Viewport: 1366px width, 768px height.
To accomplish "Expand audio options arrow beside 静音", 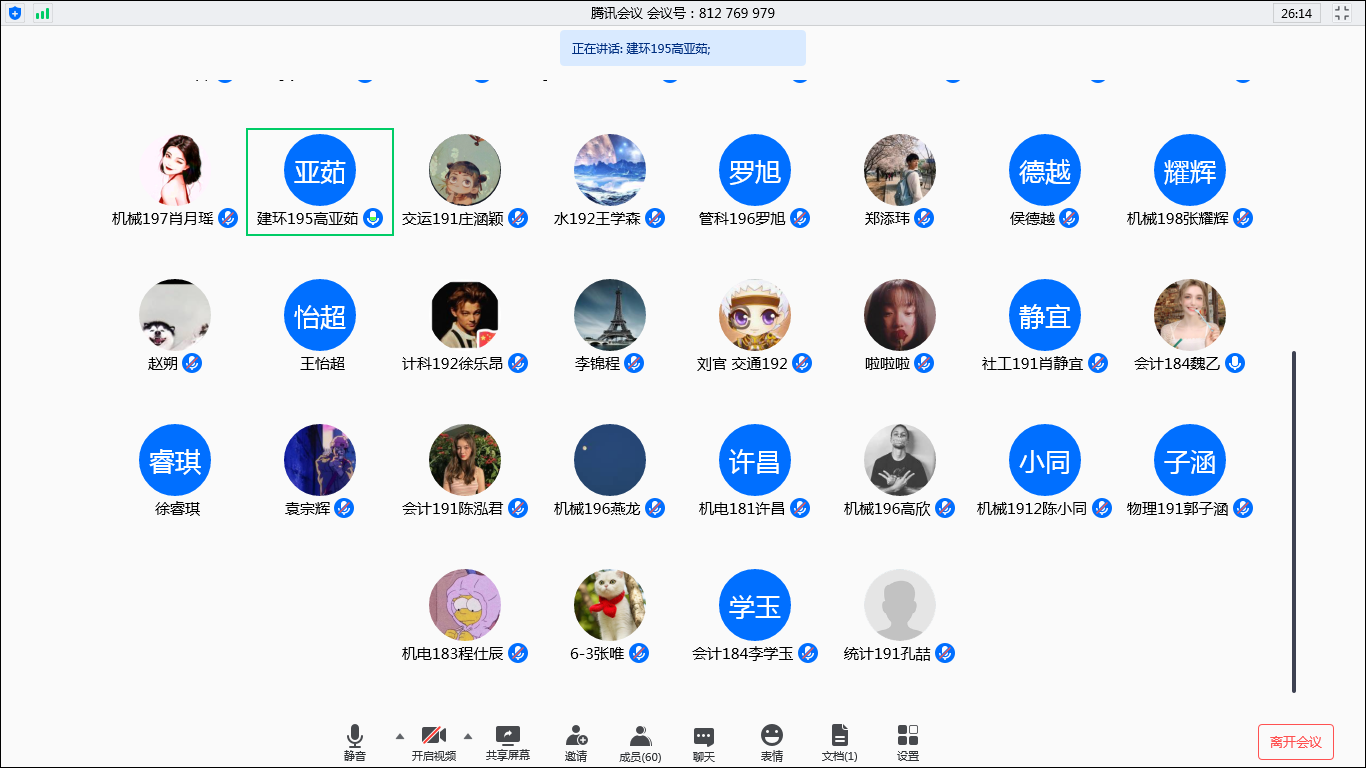I will [400, 735].
